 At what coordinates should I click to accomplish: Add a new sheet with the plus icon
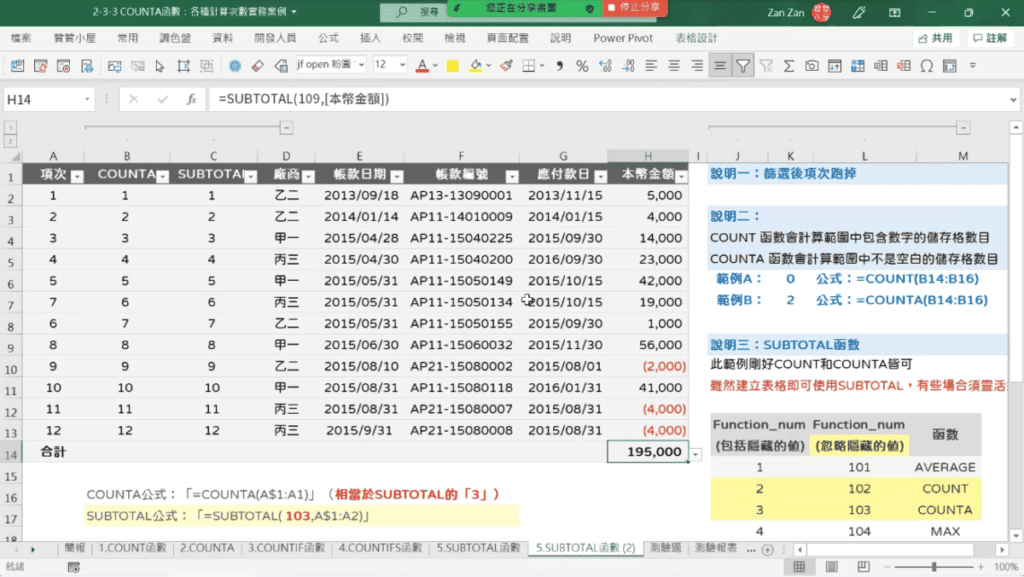pyautogui.click(x=768, y=550)
